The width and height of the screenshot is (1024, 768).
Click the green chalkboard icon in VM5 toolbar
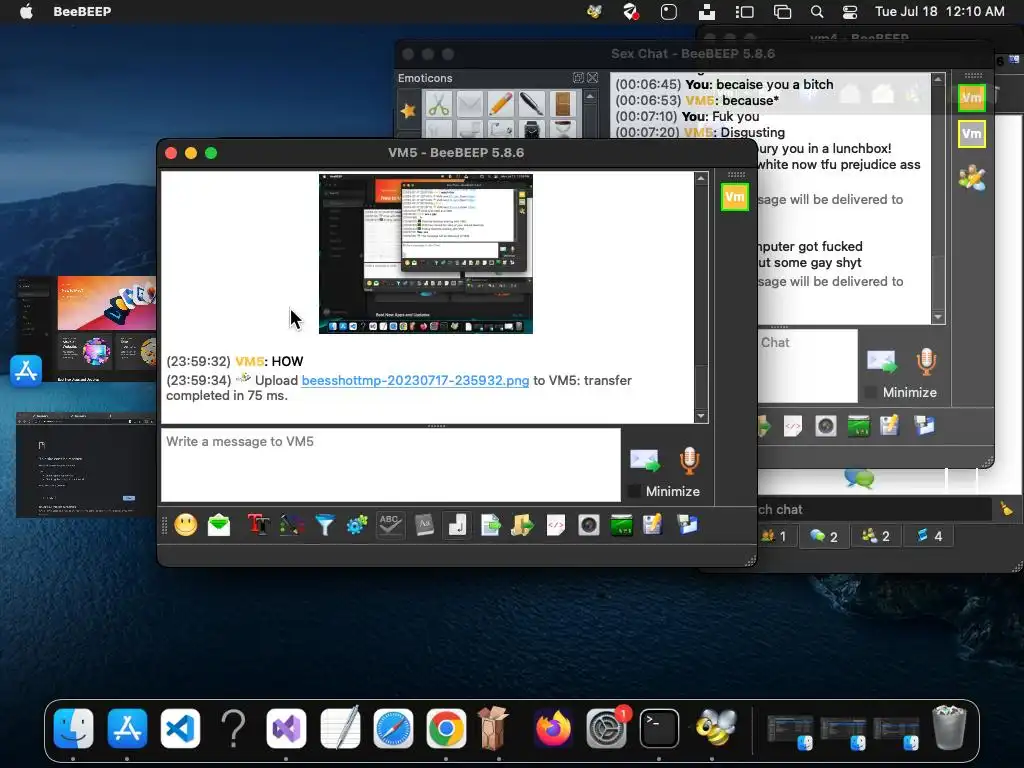pyautogui.click(x=621, y=525)
